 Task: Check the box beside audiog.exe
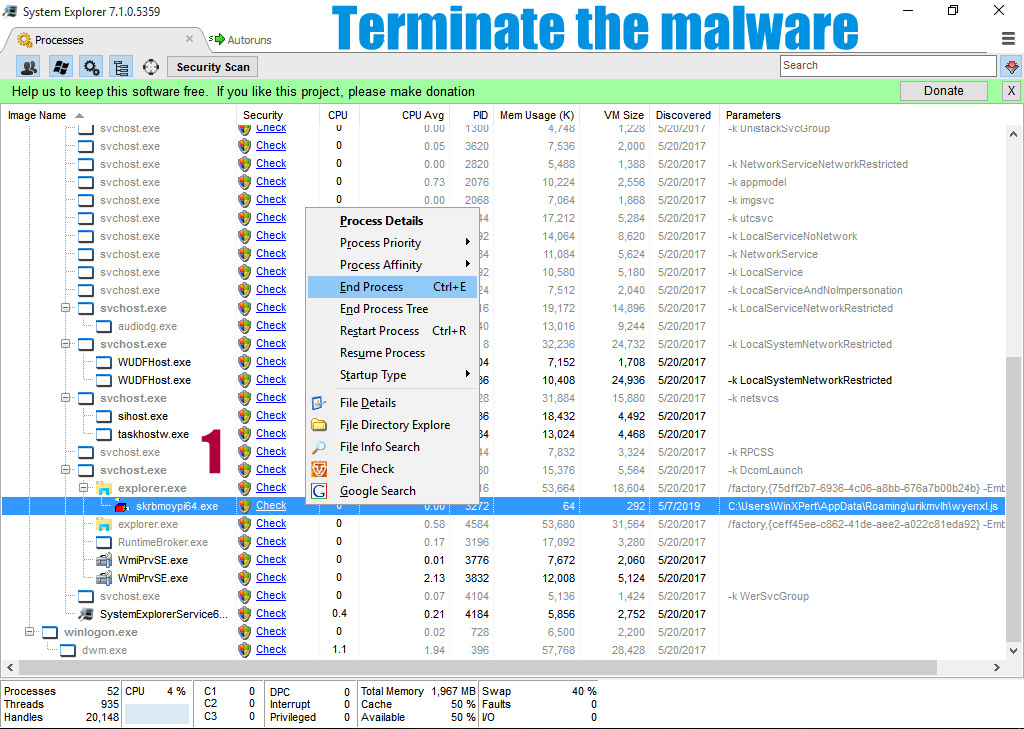point(103,325)
